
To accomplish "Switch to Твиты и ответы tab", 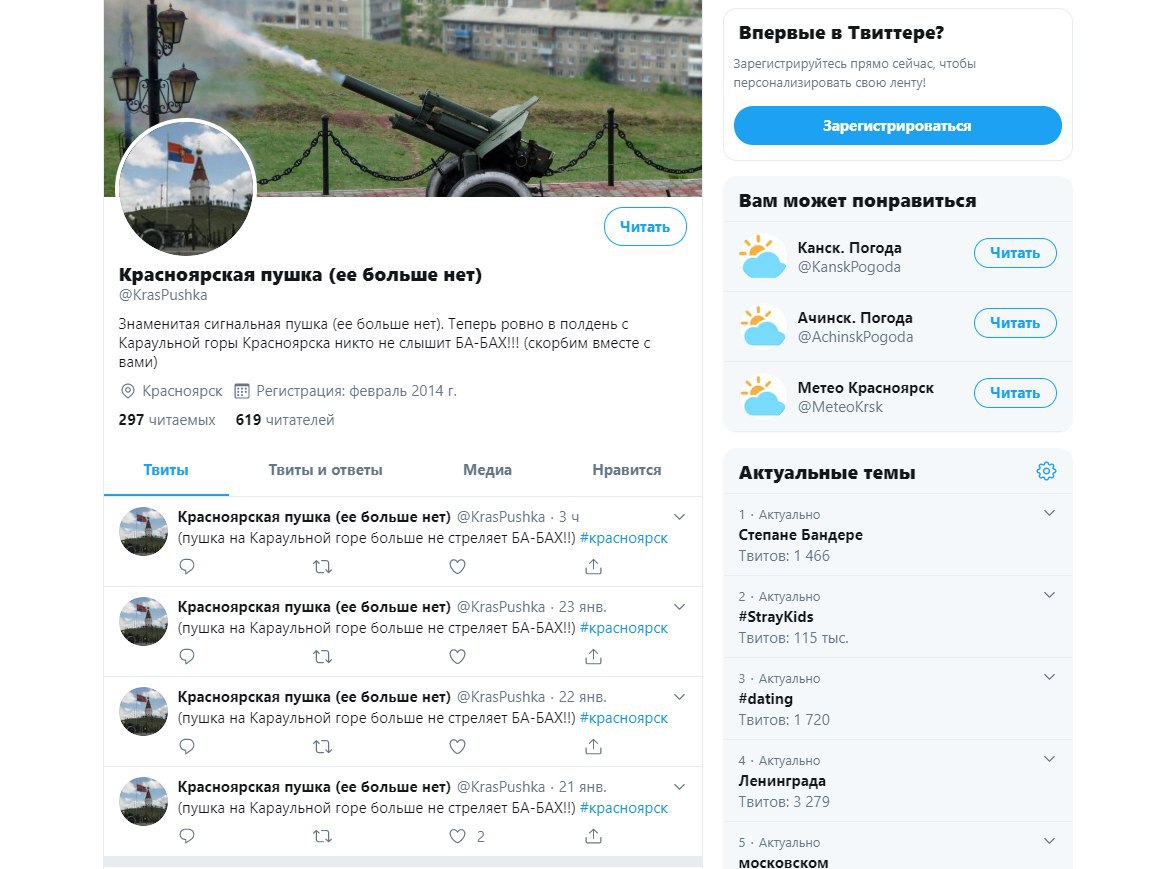I will 325,470.
